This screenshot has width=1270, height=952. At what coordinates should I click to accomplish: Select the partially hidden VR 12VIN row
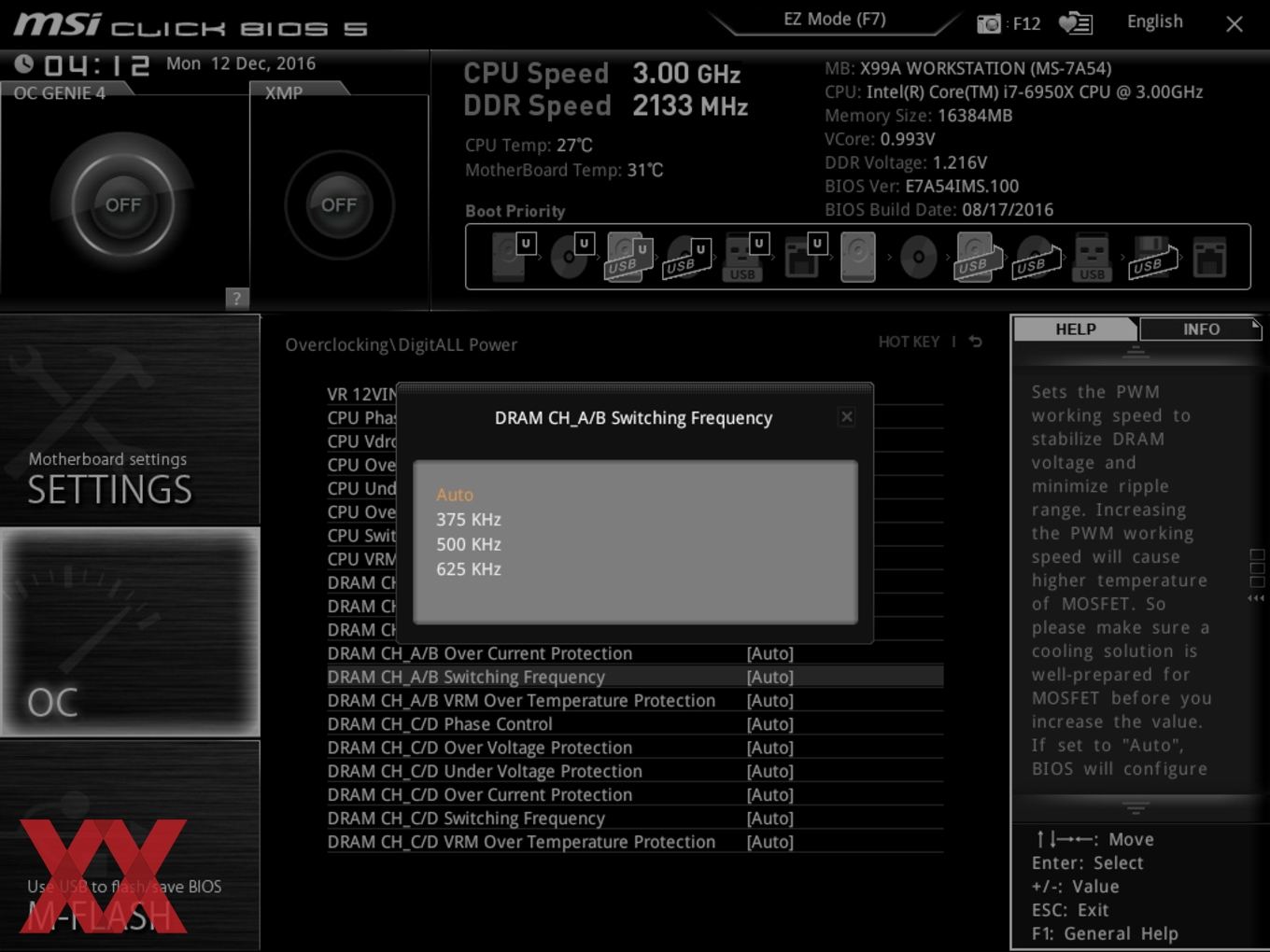(361, 394)
